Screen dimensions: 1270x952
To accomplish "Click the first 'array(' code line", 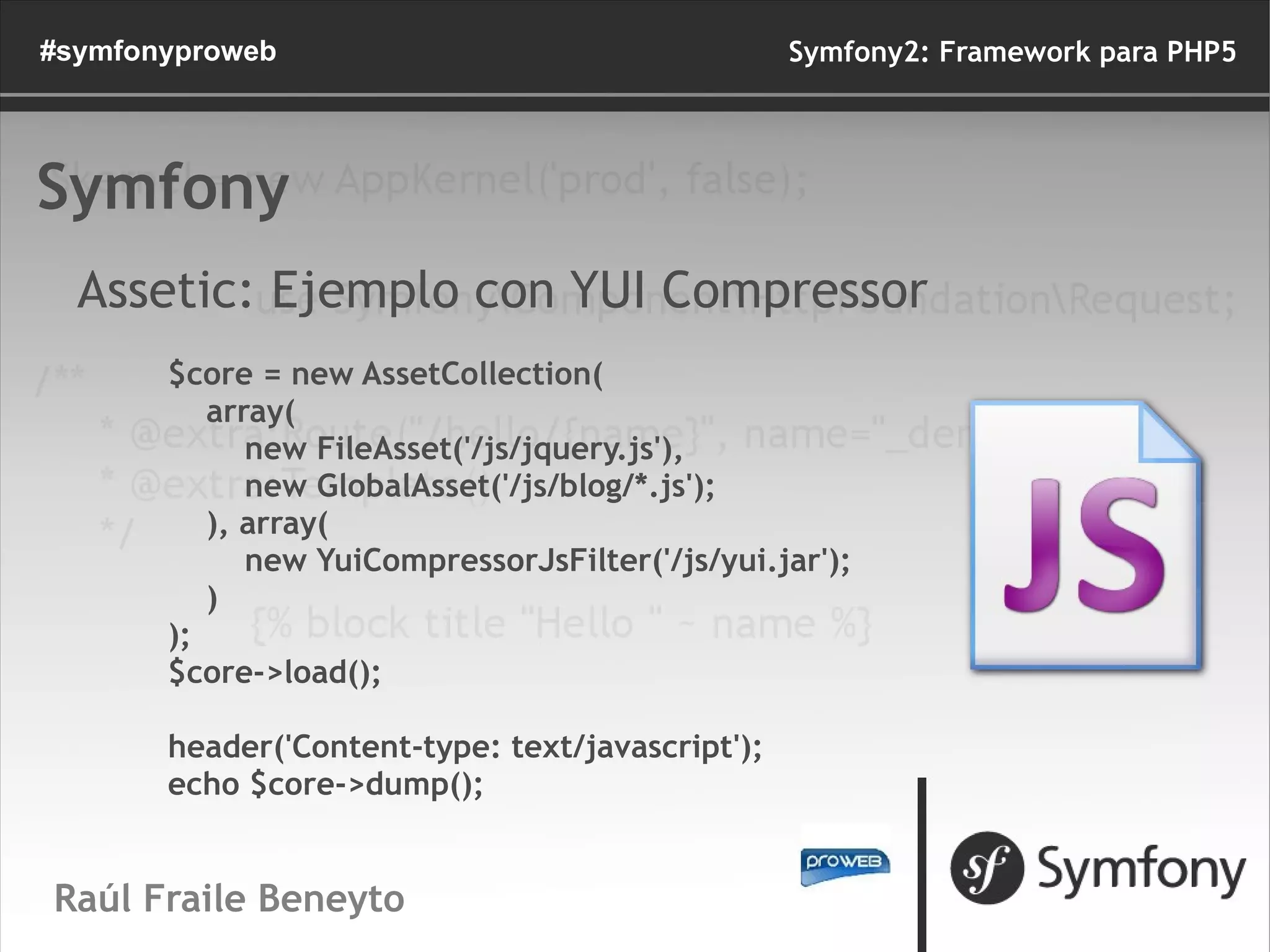I will point(251,412).
